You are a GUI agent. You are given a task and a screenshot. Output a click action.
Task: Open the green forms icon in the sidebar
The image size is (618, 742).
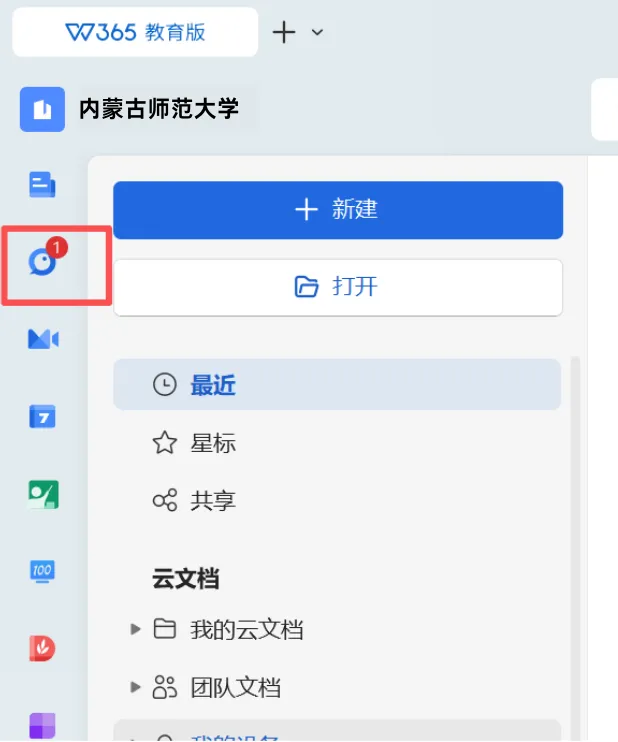[x=43, y=494]
